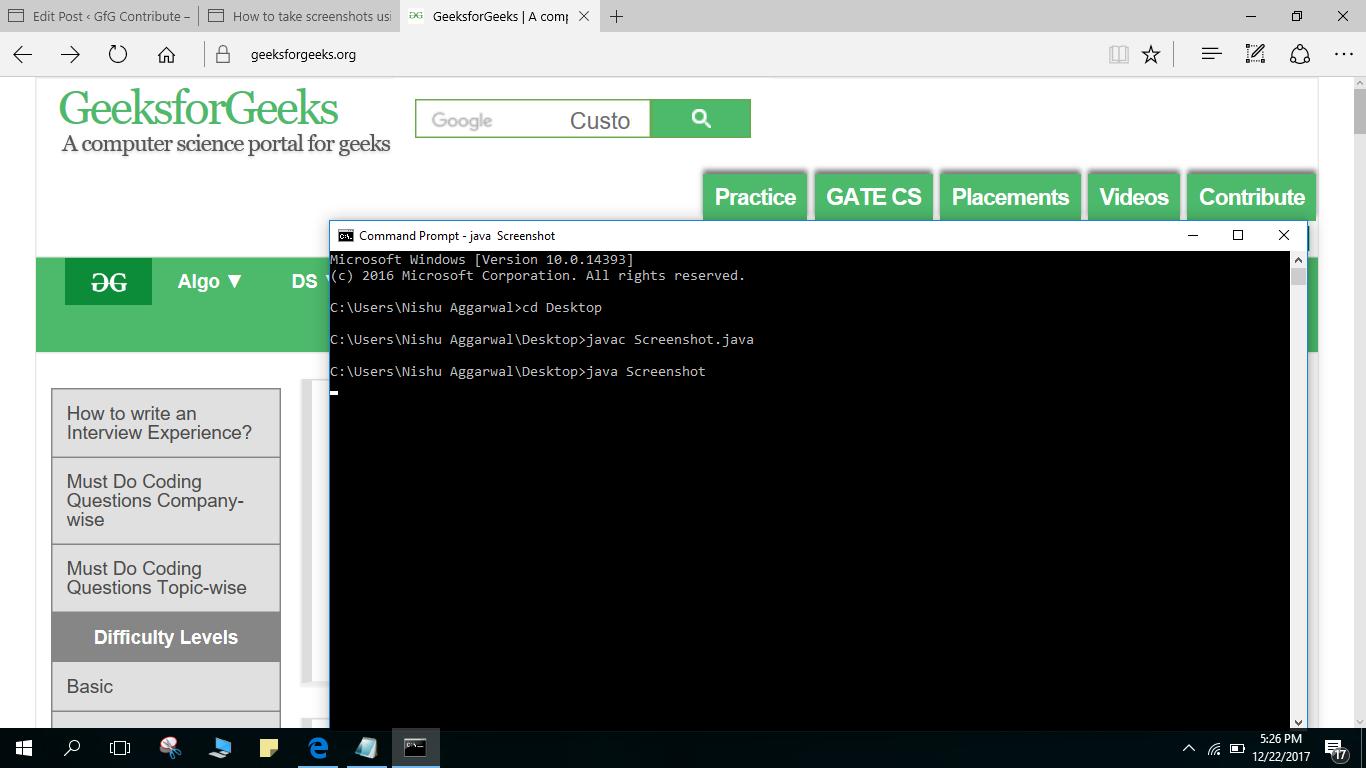Image resolution: width=1366 pixels, height=768 pixels.
Task: Maximize the Command Prompt window
Action: click(x=1238, y=235)
